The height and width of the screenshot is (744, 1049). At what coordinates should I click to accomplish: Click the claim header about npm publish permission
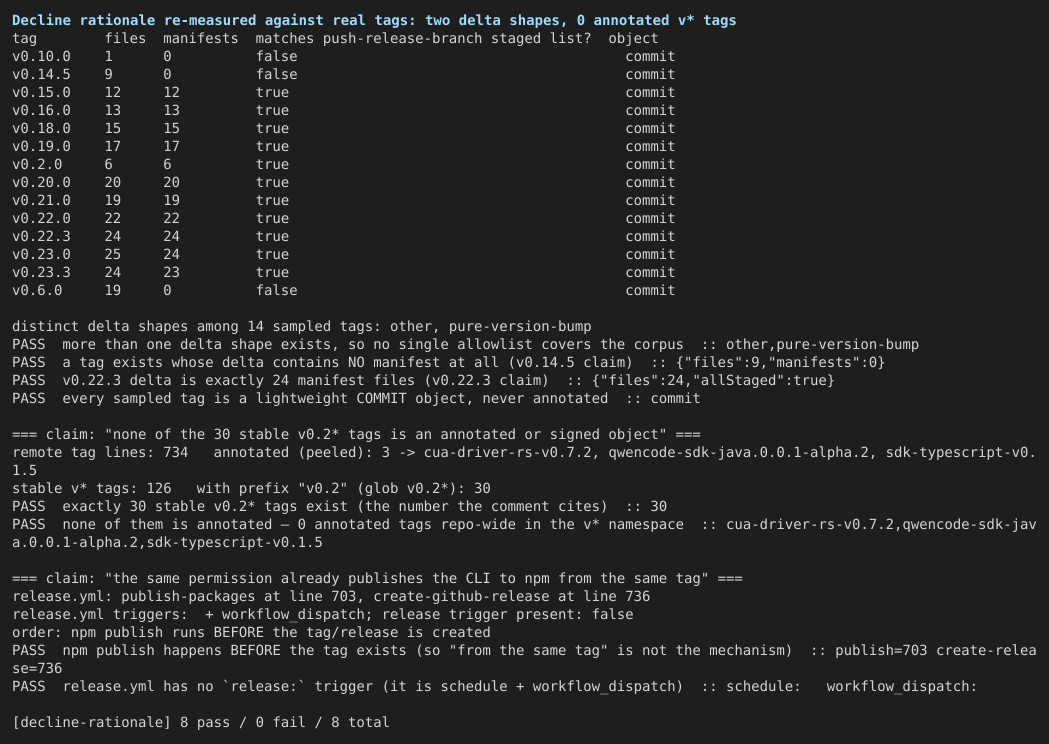click(x=377, y=579)
